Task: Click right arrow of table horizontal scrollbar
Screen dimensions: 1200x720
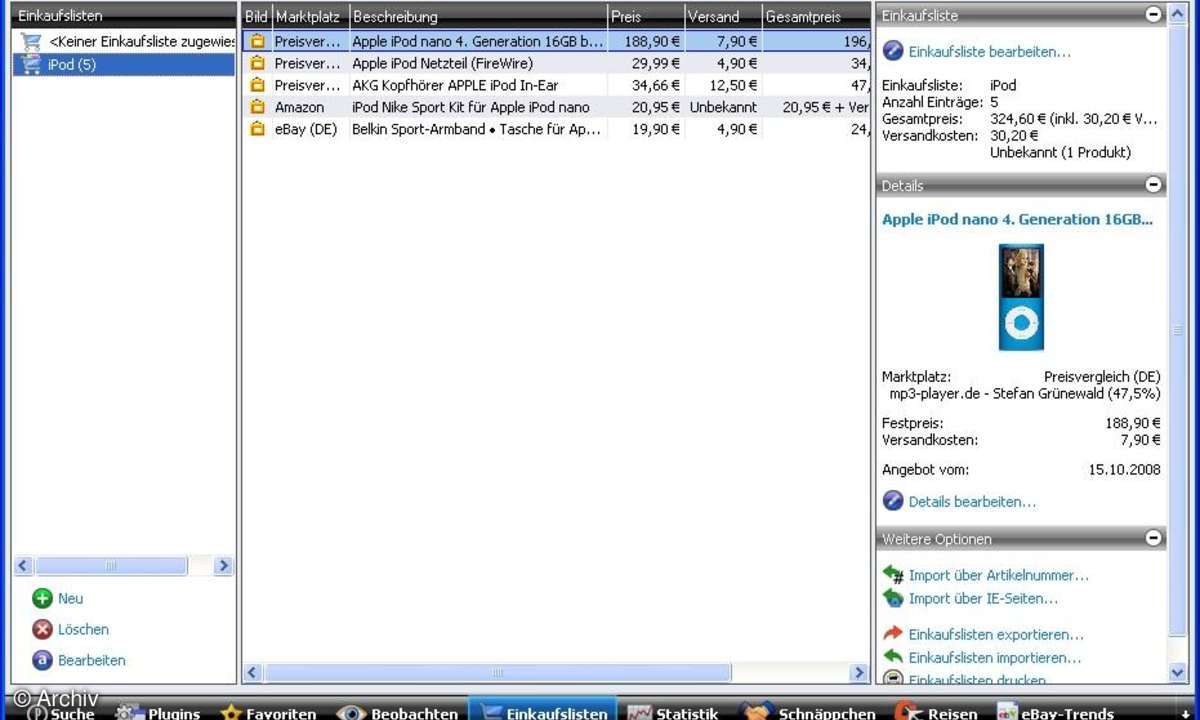Action: pos(859,673)
